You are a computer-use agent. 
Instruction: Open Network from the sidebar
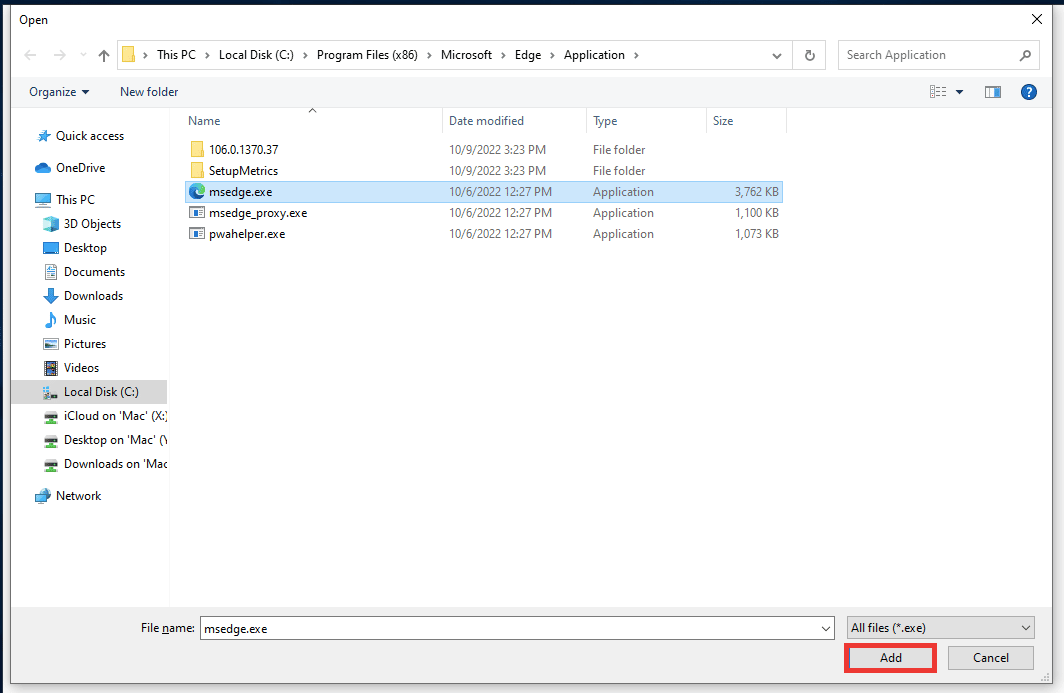[x=76, y=495]
